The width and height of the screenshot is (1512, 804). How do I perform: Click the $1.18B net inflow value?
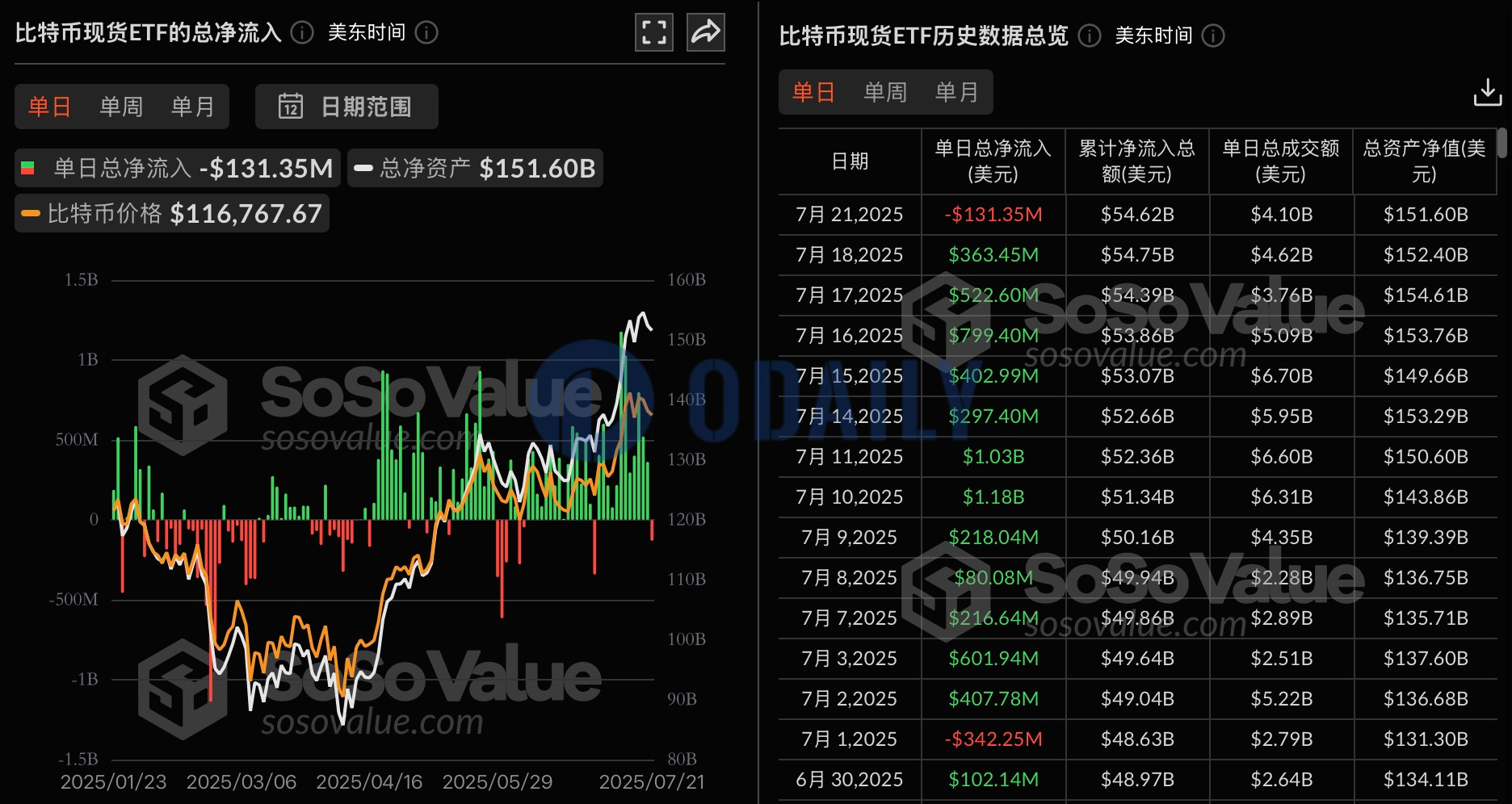[x=993, y=497]
